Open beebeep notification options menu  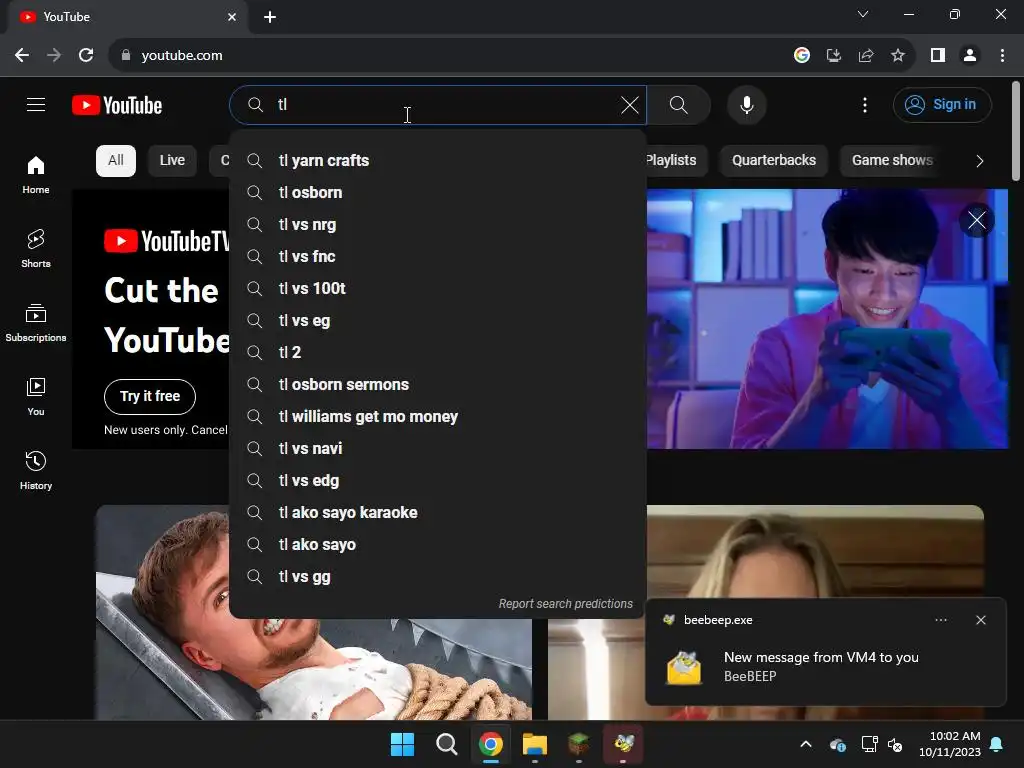pyautogui.click(x=940, y=620)
